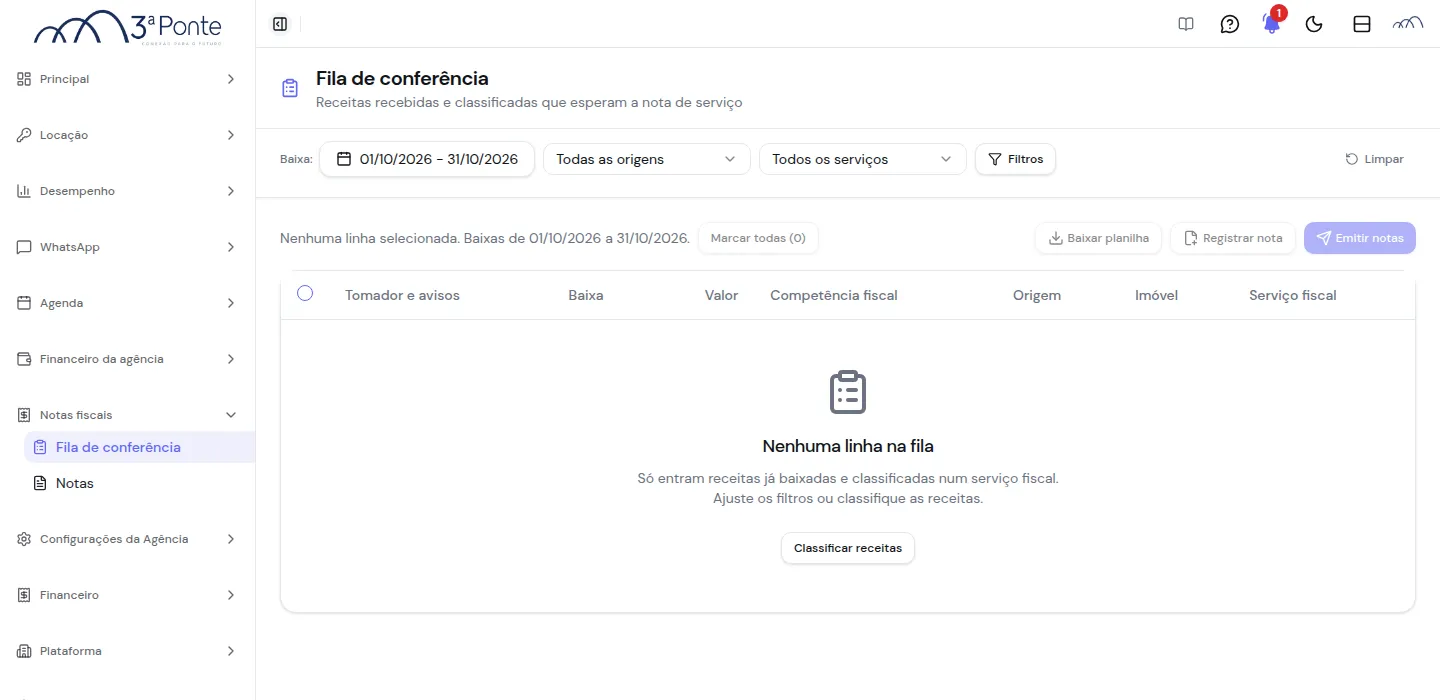Click the Notas document icon in the submenu

click(x=40, y=483)
